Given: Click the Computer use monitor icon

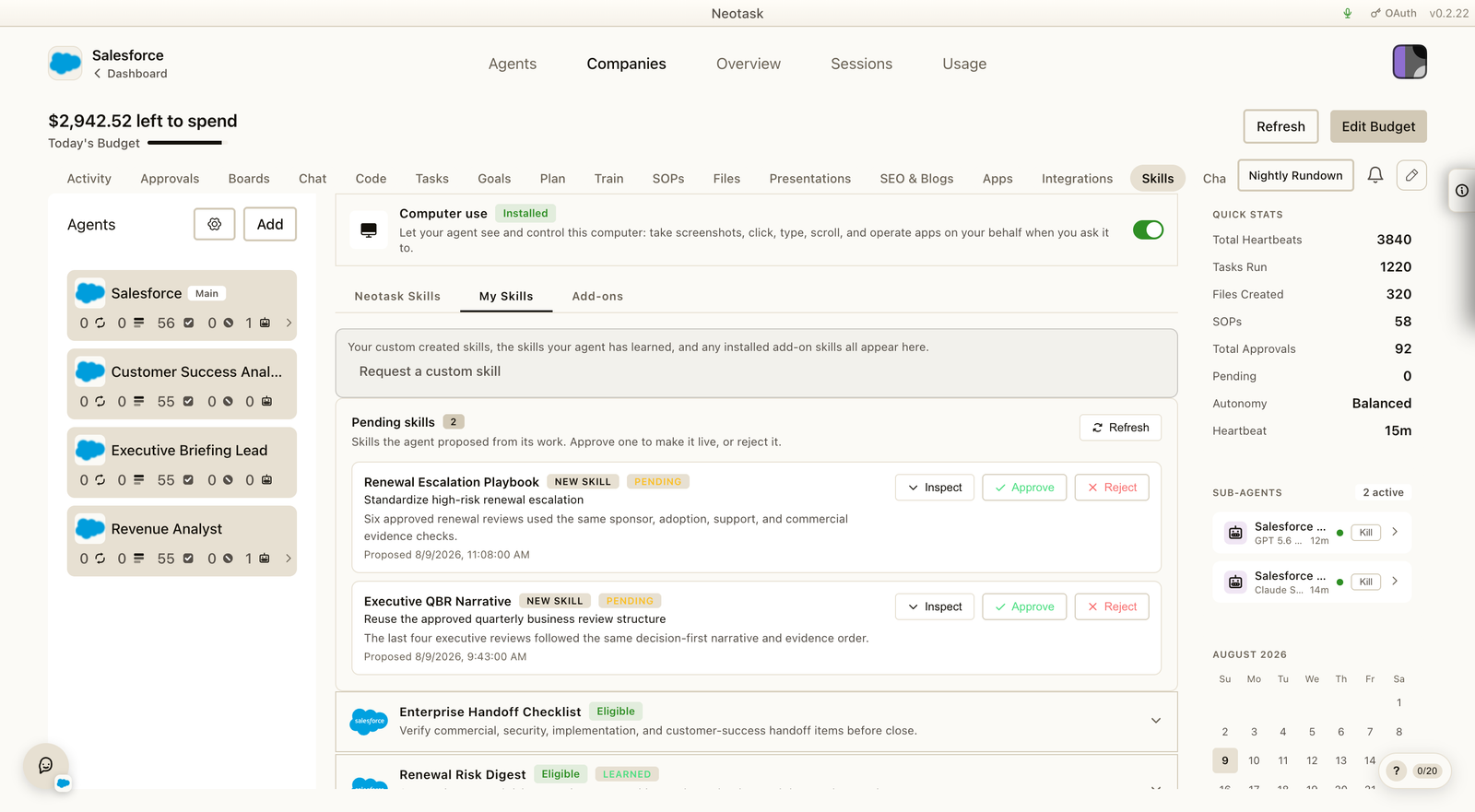Looking at the screenshot, I should click(369, 230).
